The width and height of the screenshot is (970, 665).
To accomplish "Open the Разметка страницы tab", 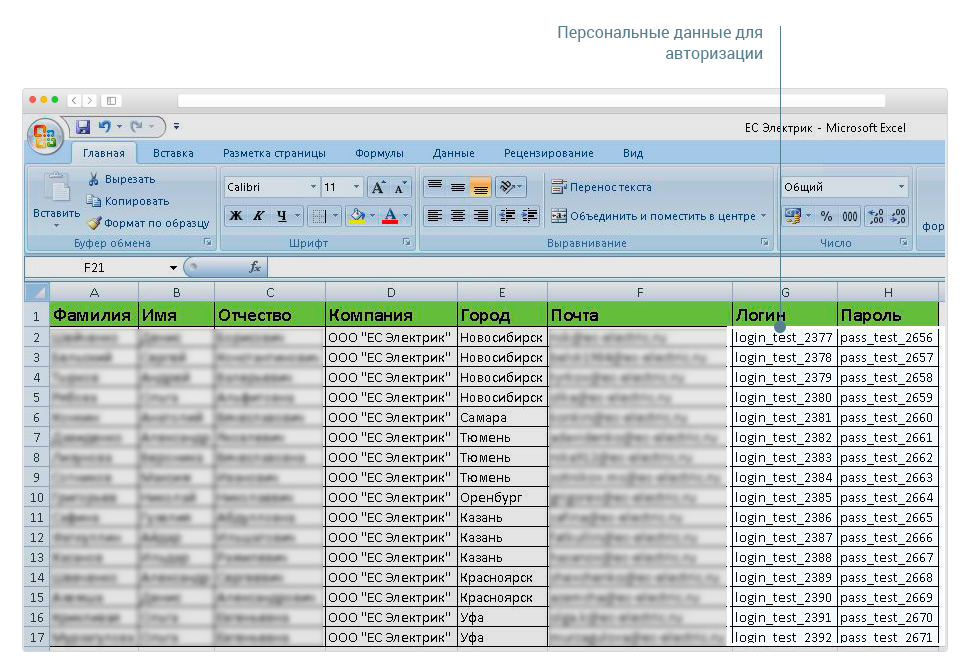I will click(x=274, y=153).
